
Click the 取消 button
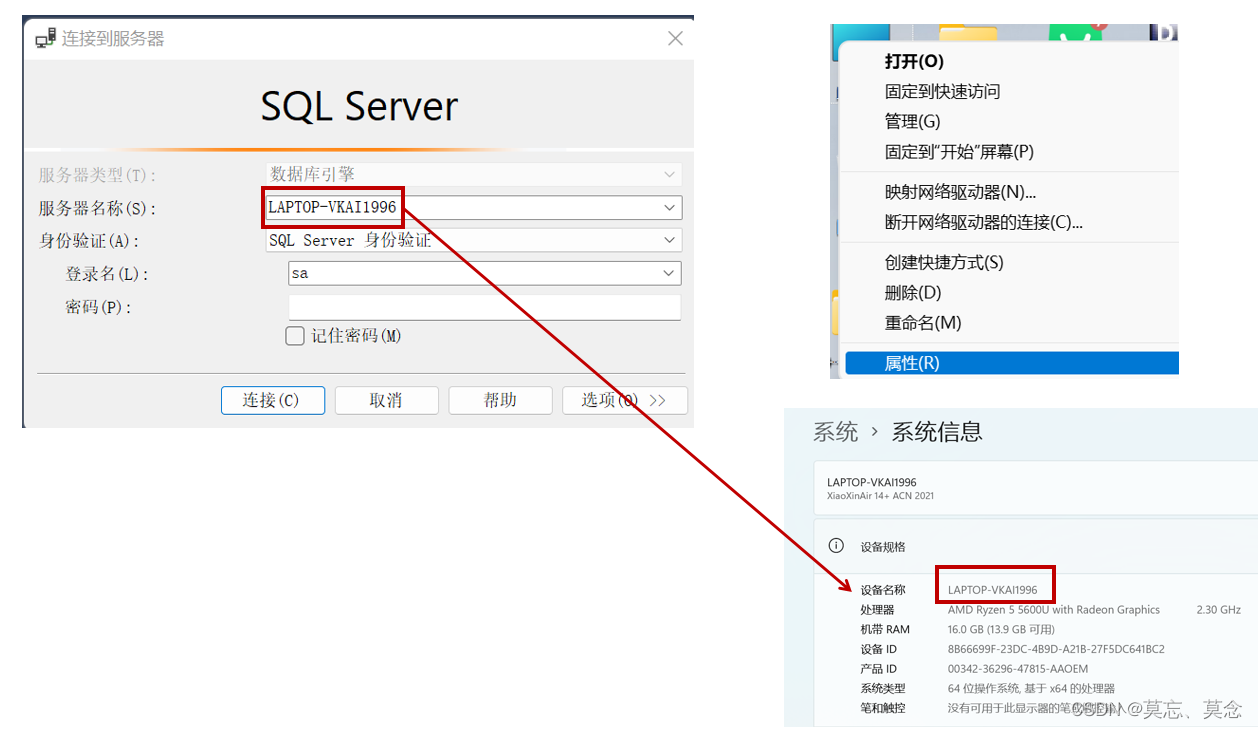386,400
